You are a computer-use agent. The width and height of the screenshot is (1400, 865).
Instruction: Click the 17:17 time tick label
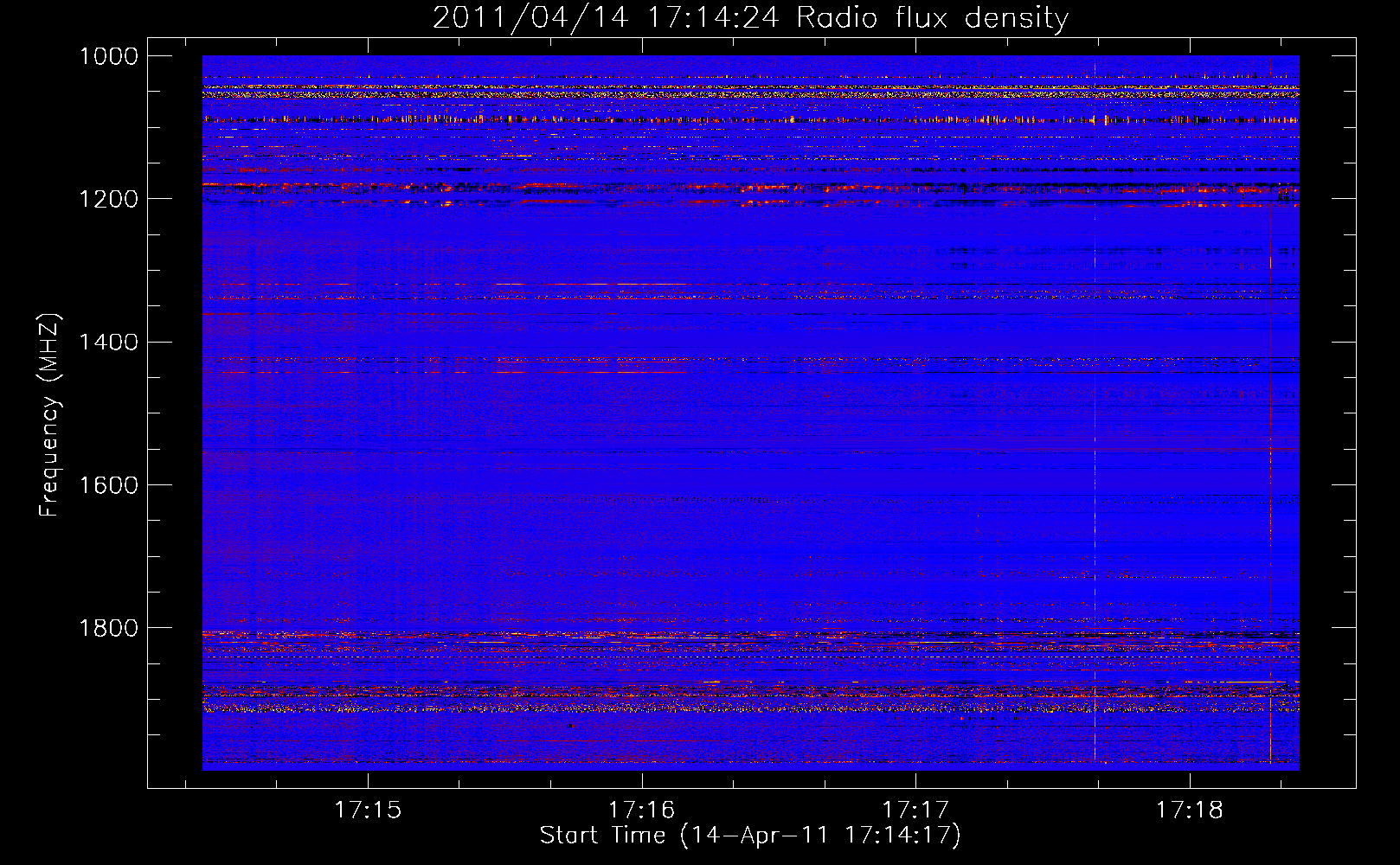pyautogui.click(x=915, y=810)
